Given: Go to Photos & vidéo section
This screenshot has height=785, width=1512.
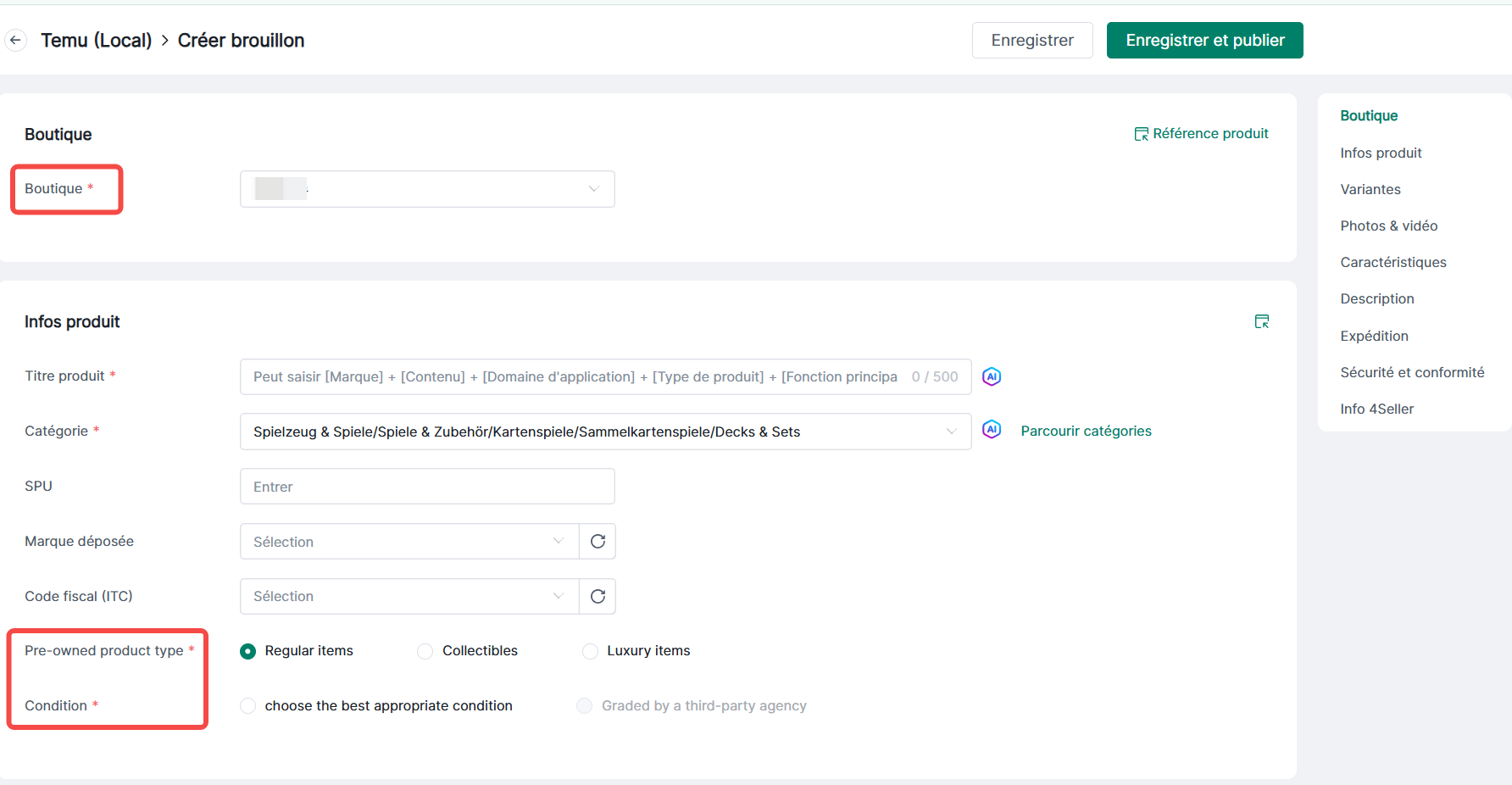Looking at the screenshot, I should coord(1388,225).
